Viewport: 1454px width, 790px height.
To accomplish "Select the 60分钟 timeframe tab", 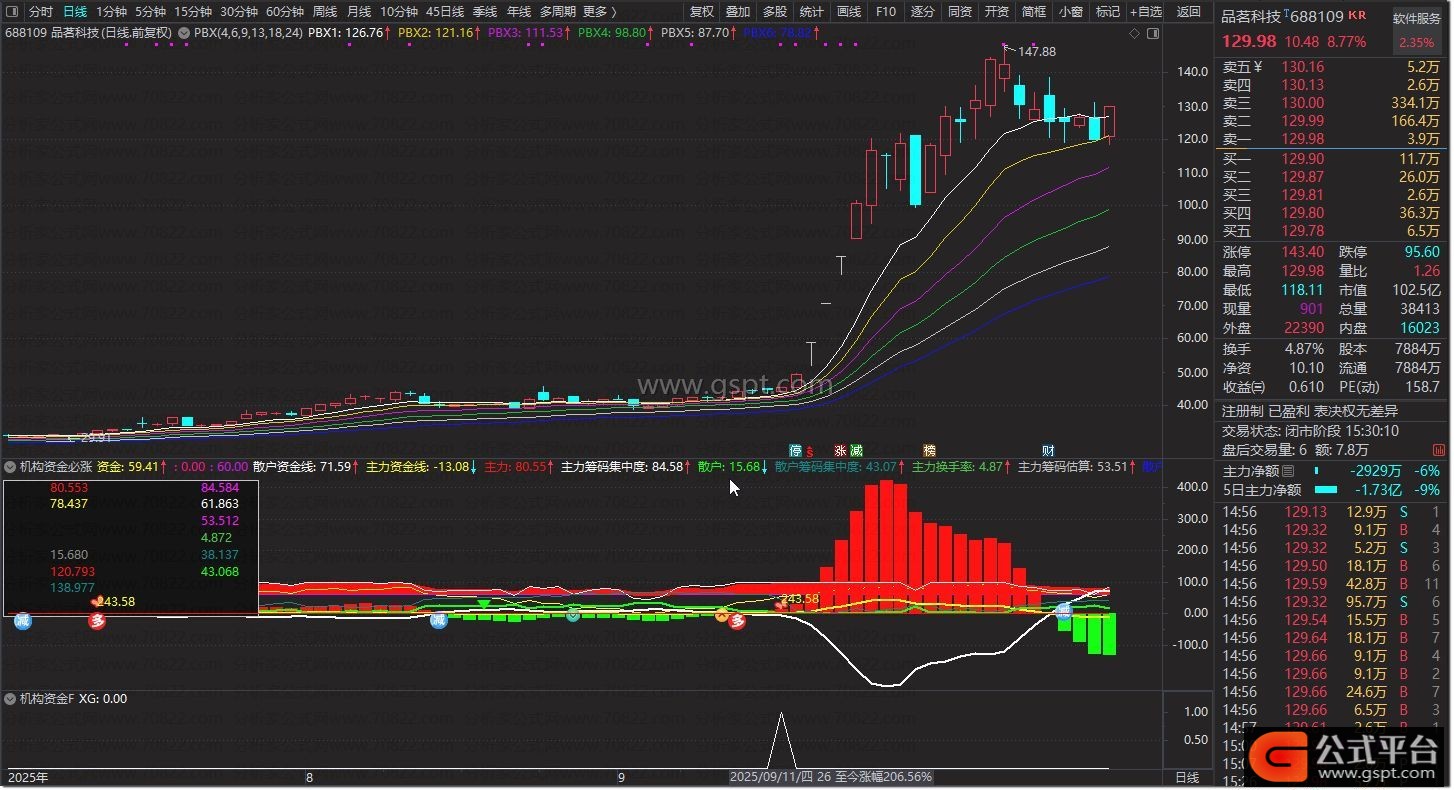I will tap(284, 12).
